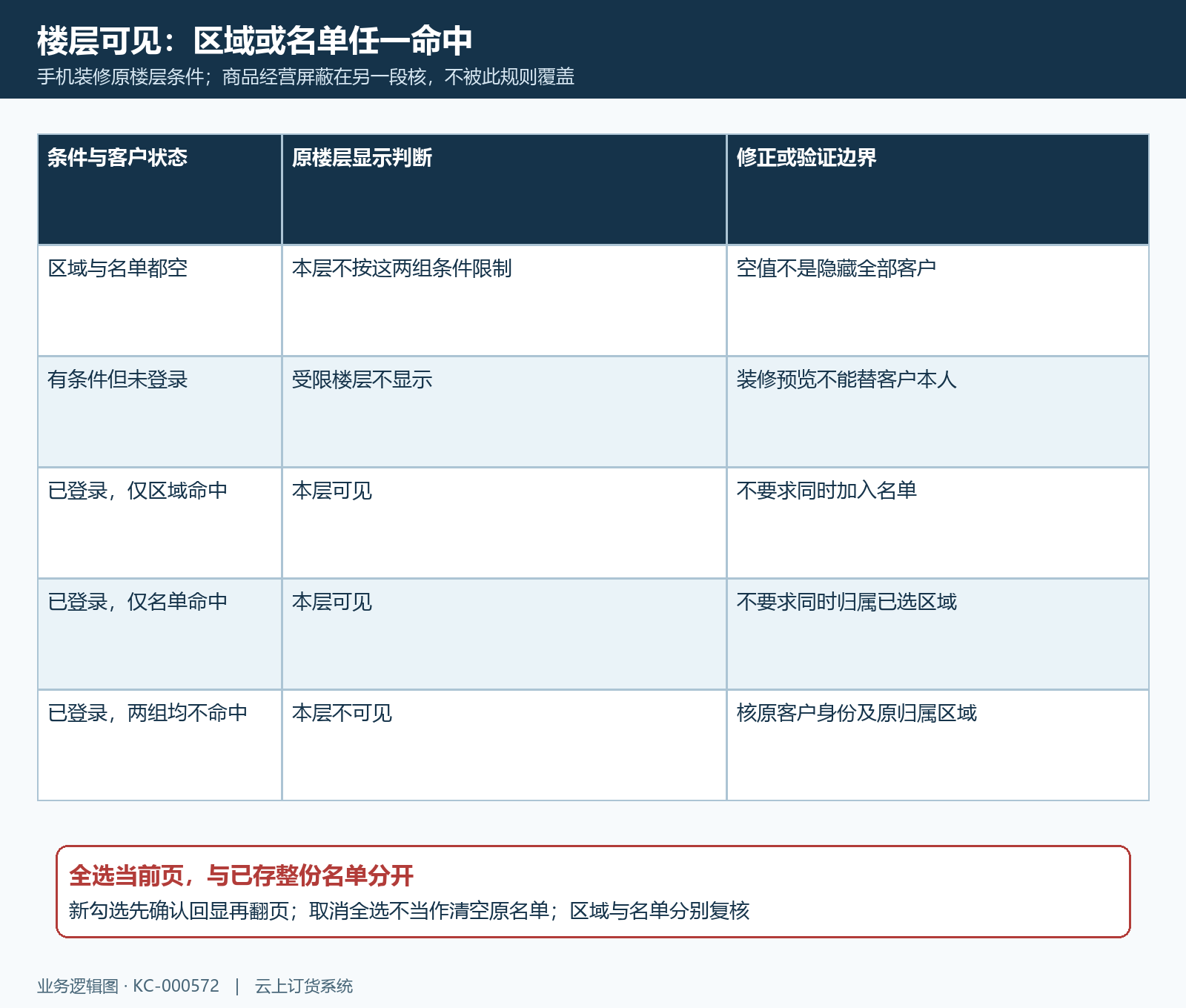Click the footer text 业务逻辑图 · KC-000572
Viewport: 1186px width, 1008px height.
(128, 987)
